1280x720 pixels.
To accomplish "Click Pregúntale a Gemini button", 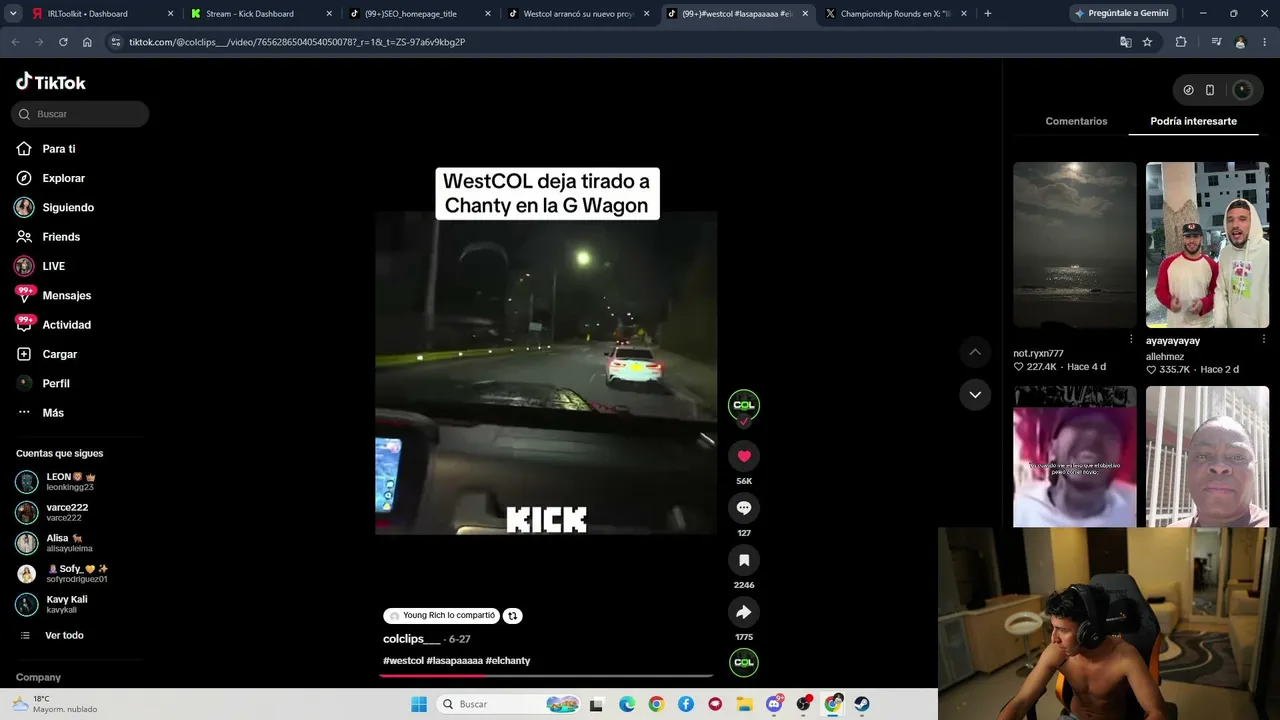I will (1122, 14).
